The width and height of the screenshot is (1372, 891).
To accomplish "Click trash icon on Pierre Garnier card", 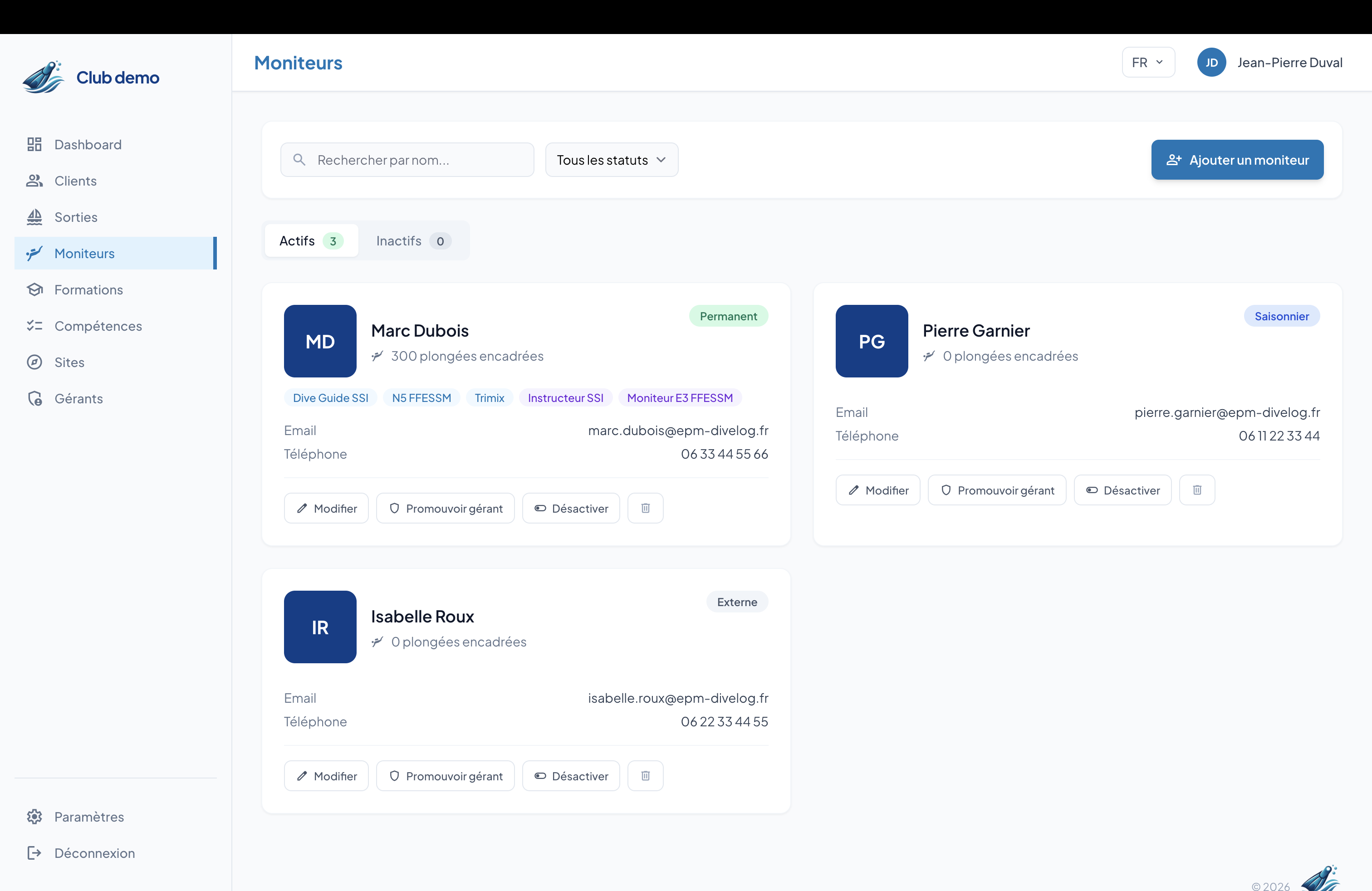I will (x=1197, y=490).
